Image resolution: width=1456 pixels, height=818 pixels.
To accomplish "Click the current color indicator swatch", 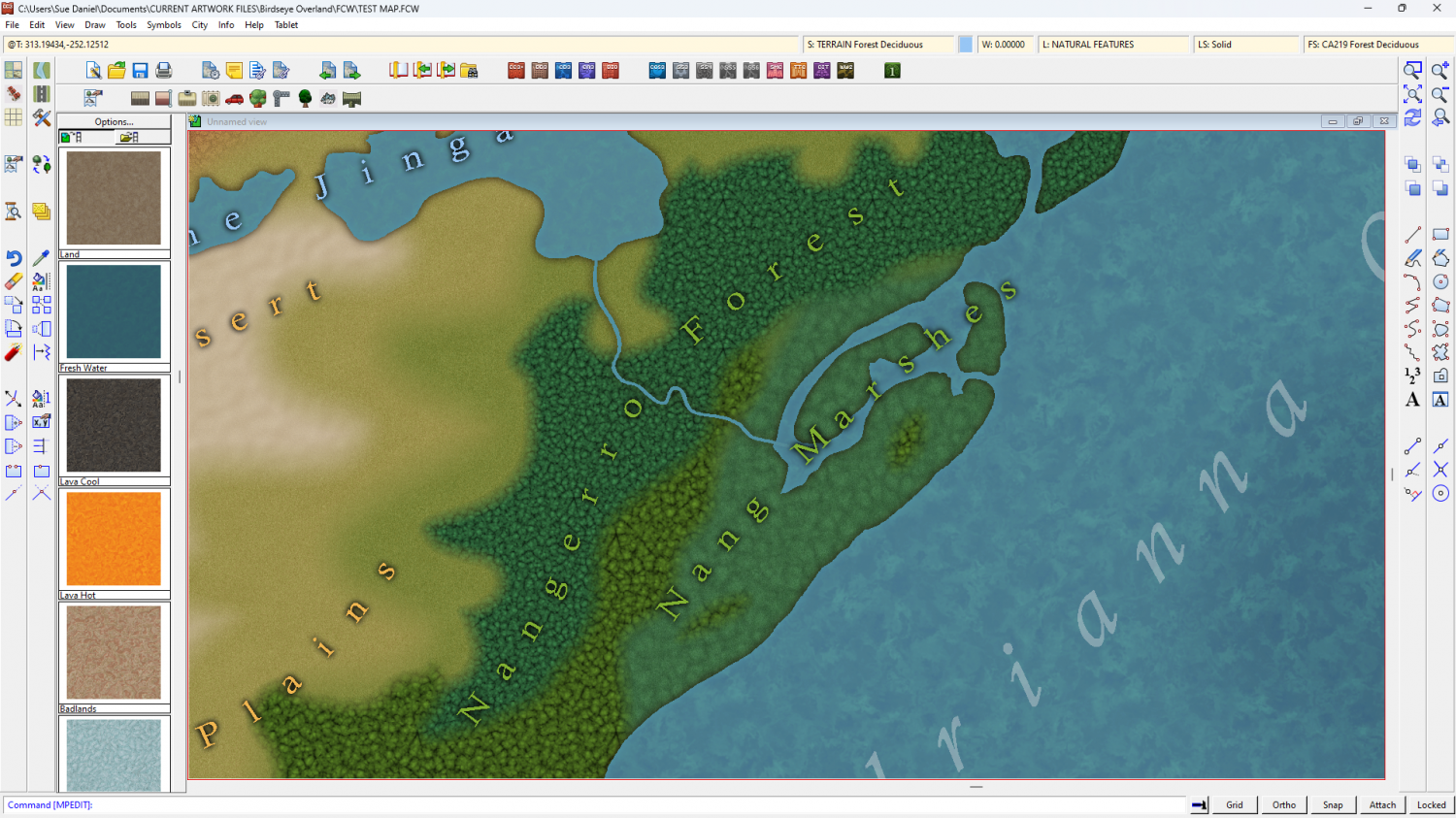I will [966, 45].
